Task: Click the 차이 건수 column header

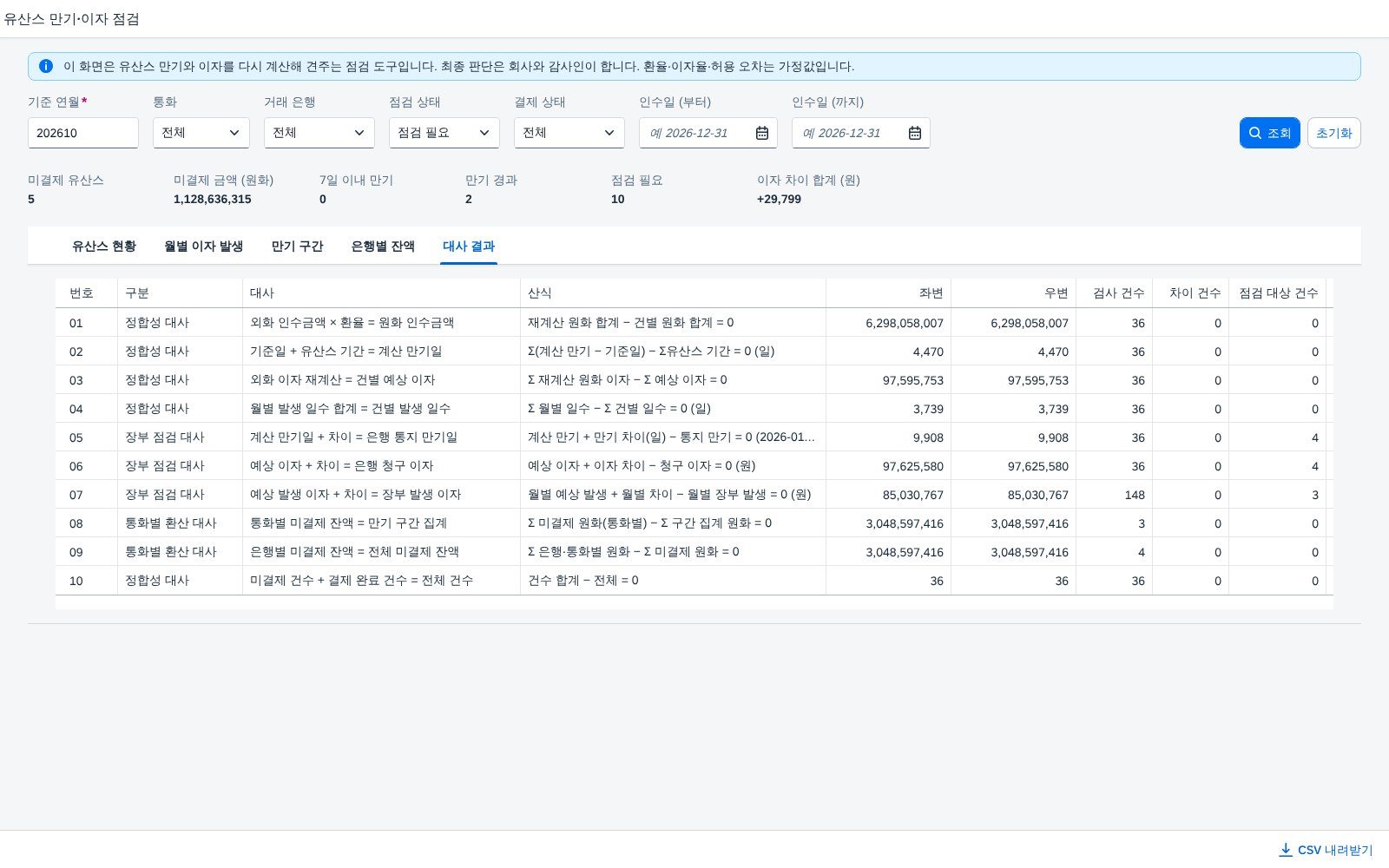Action: 1191,293
